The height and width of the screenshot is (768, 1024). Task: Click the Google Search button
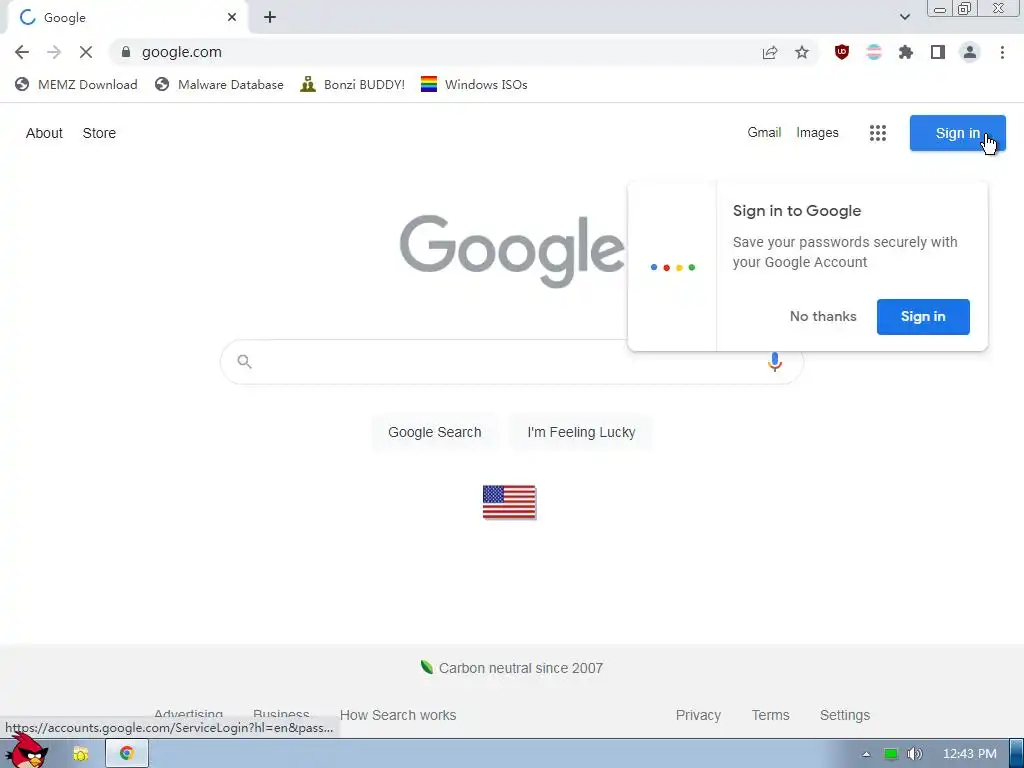[434, 432]
